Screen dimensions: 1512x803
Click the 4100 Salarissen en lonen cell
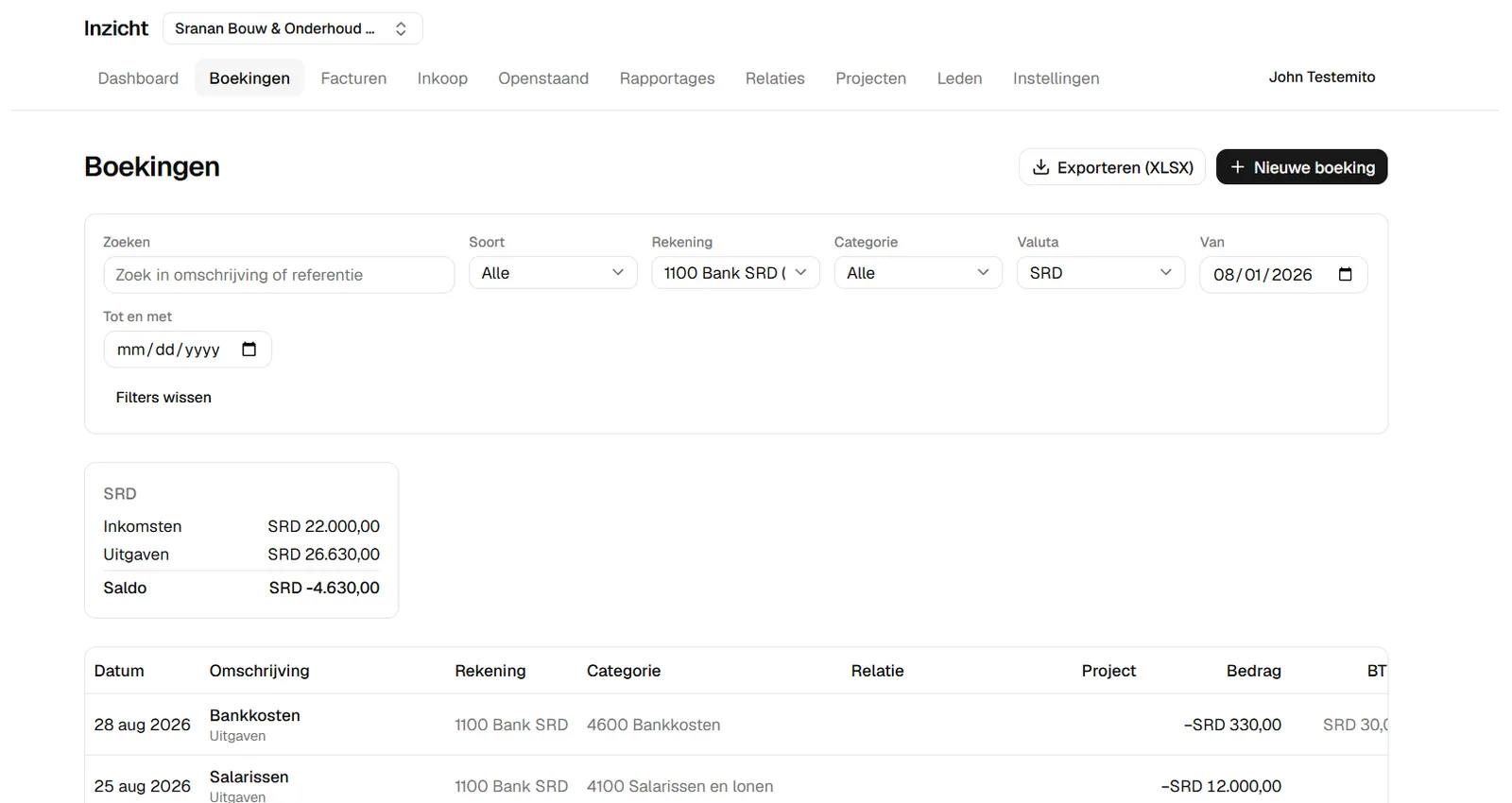(x=679, y=786)
